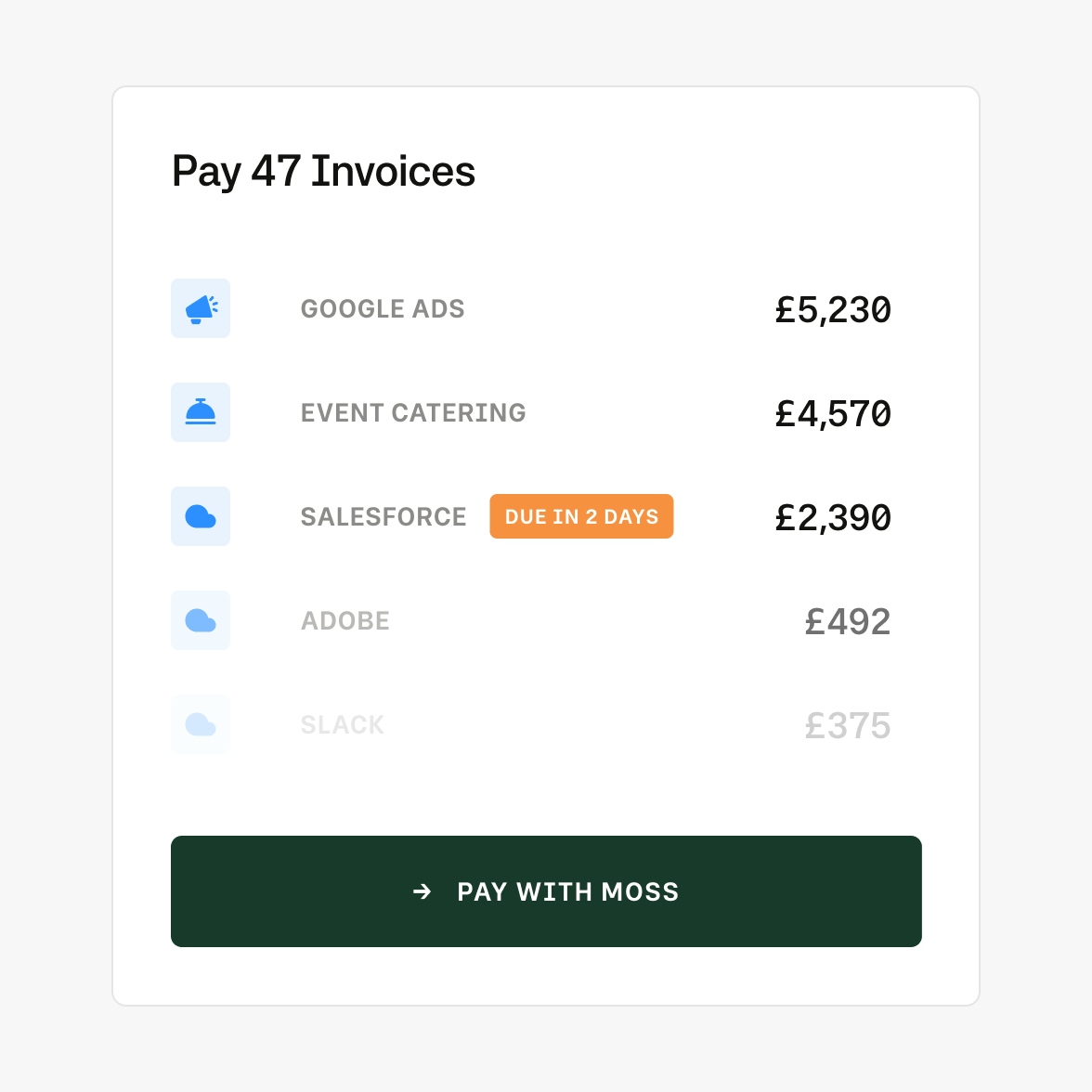
Task: Click the service bell icon for Event Catering
Action: point(201,412)
